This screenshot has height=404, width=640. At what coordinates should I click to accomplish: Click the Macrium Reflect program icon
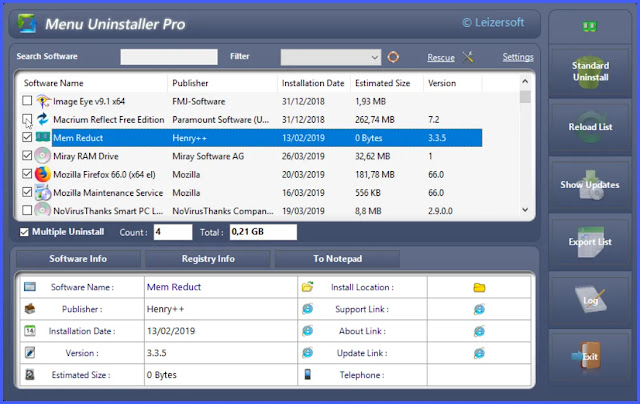(x=42, y=120)
